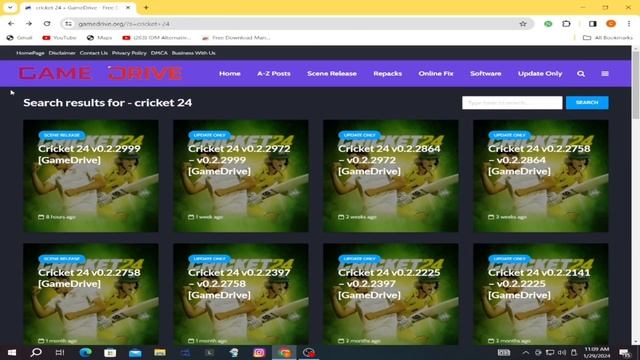Click the address bar URL
The width and height of the screenshot is (640, 360).
124,24
